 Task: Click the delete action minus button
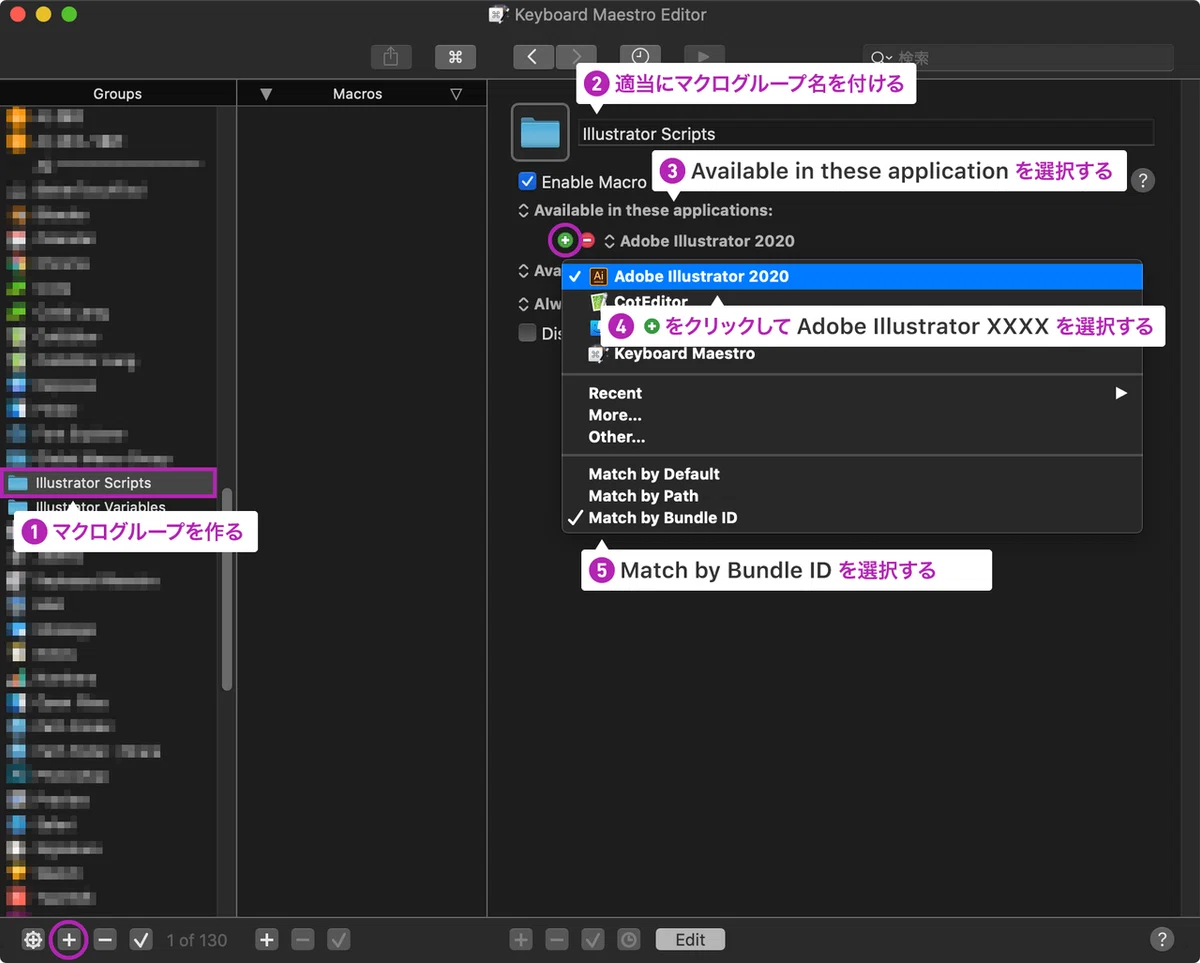[557, 940]
